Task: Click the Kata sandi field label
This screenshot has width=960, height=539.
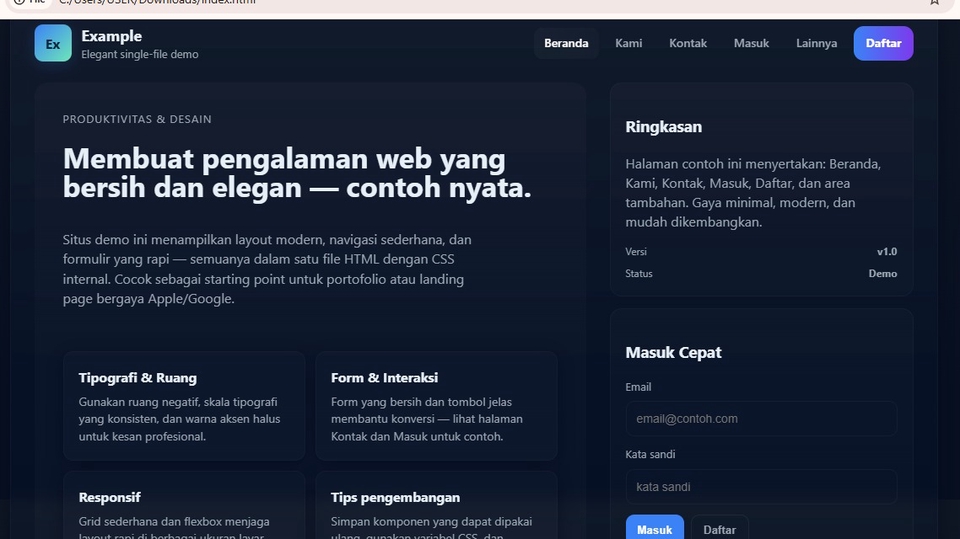Action: coord(650,454)
